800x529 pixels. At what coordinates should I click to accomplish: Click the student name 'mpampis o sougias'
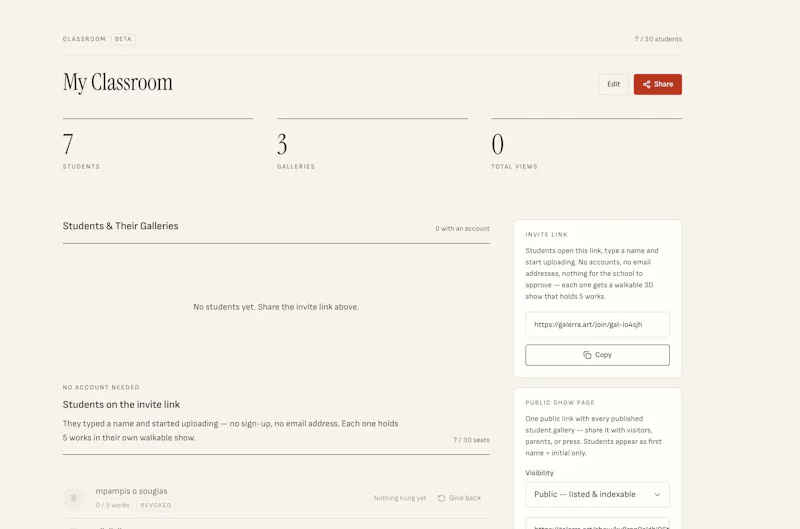pyautogui.click(x=131, y=491)
